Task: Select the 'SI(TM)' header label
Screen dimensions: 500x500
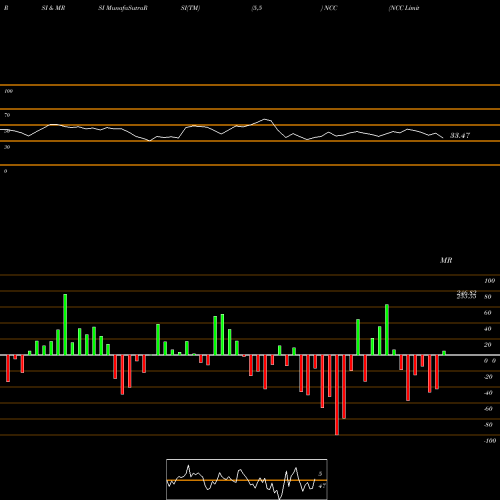Action: pyautogui.click(x=190, y=8)
